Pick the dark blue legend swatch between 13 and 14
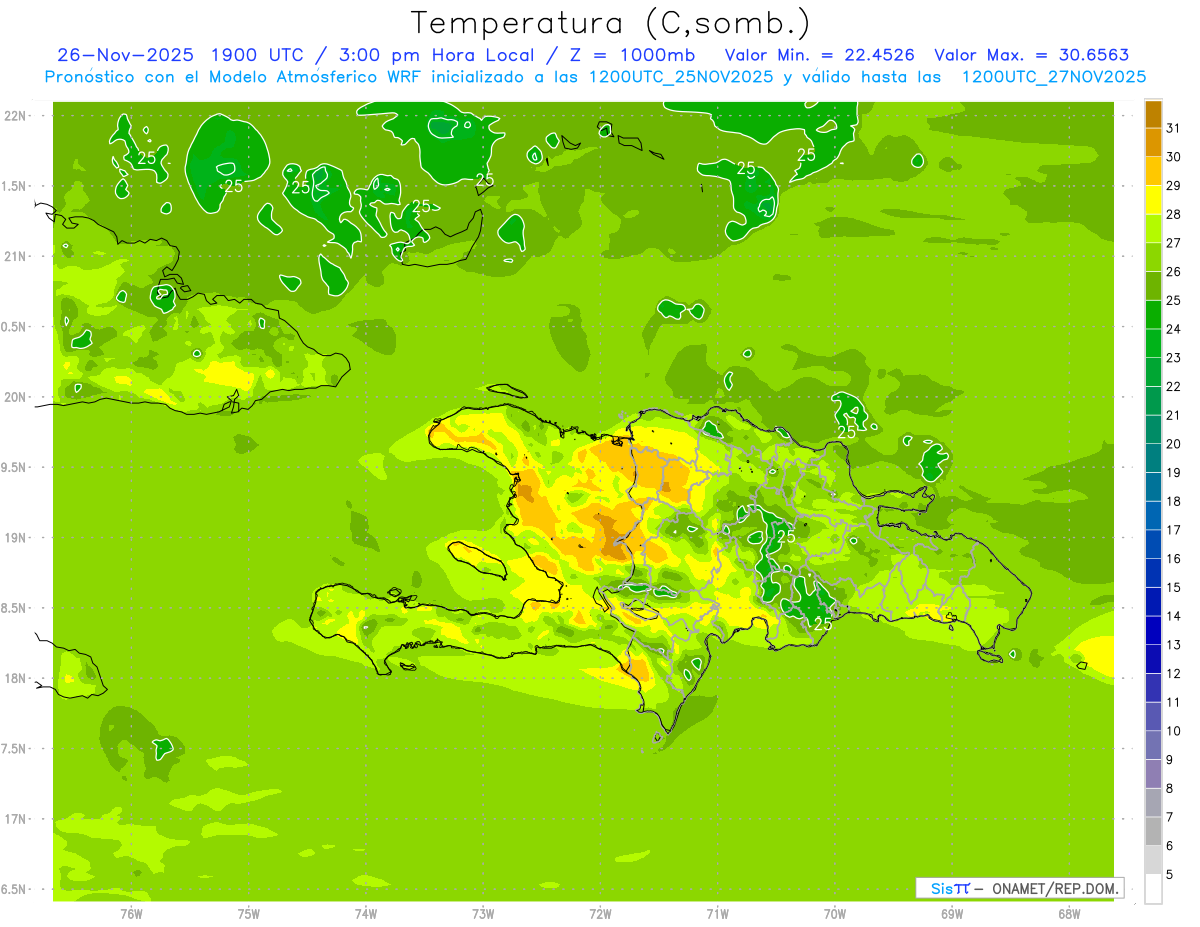1200x927 pixels. 1153,631
